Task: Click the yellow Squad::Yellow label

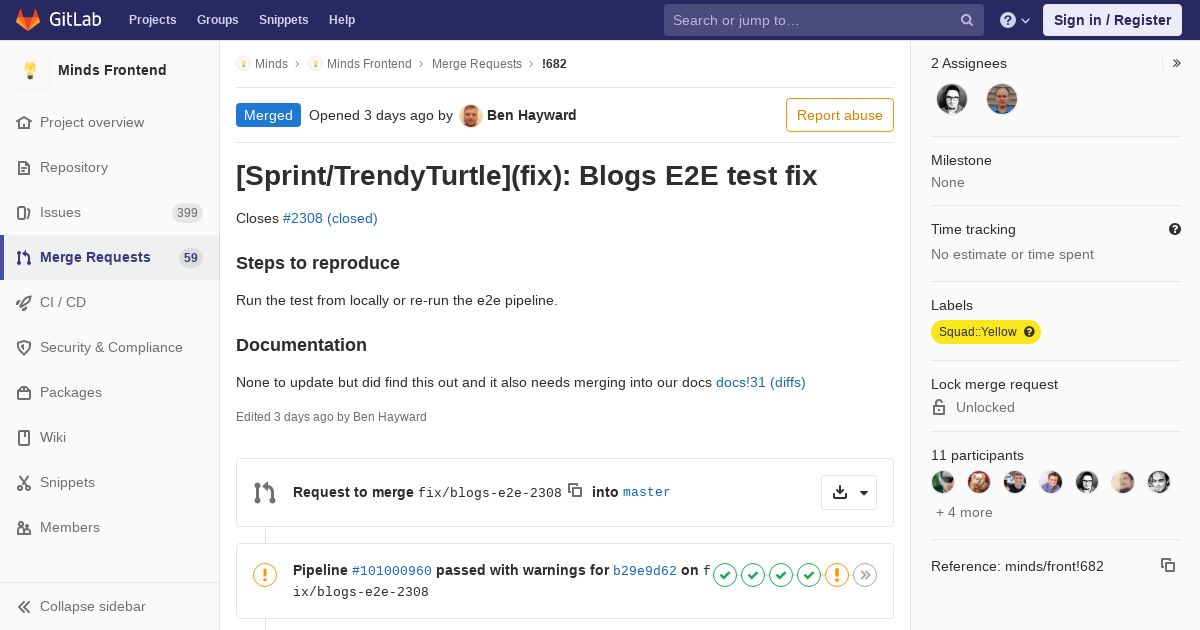Action: [x=986, y=332]
